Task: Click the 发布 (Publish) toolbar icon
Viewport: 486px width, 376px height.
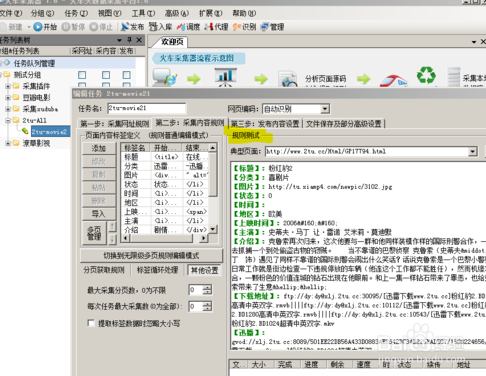Action: [124, 27]
